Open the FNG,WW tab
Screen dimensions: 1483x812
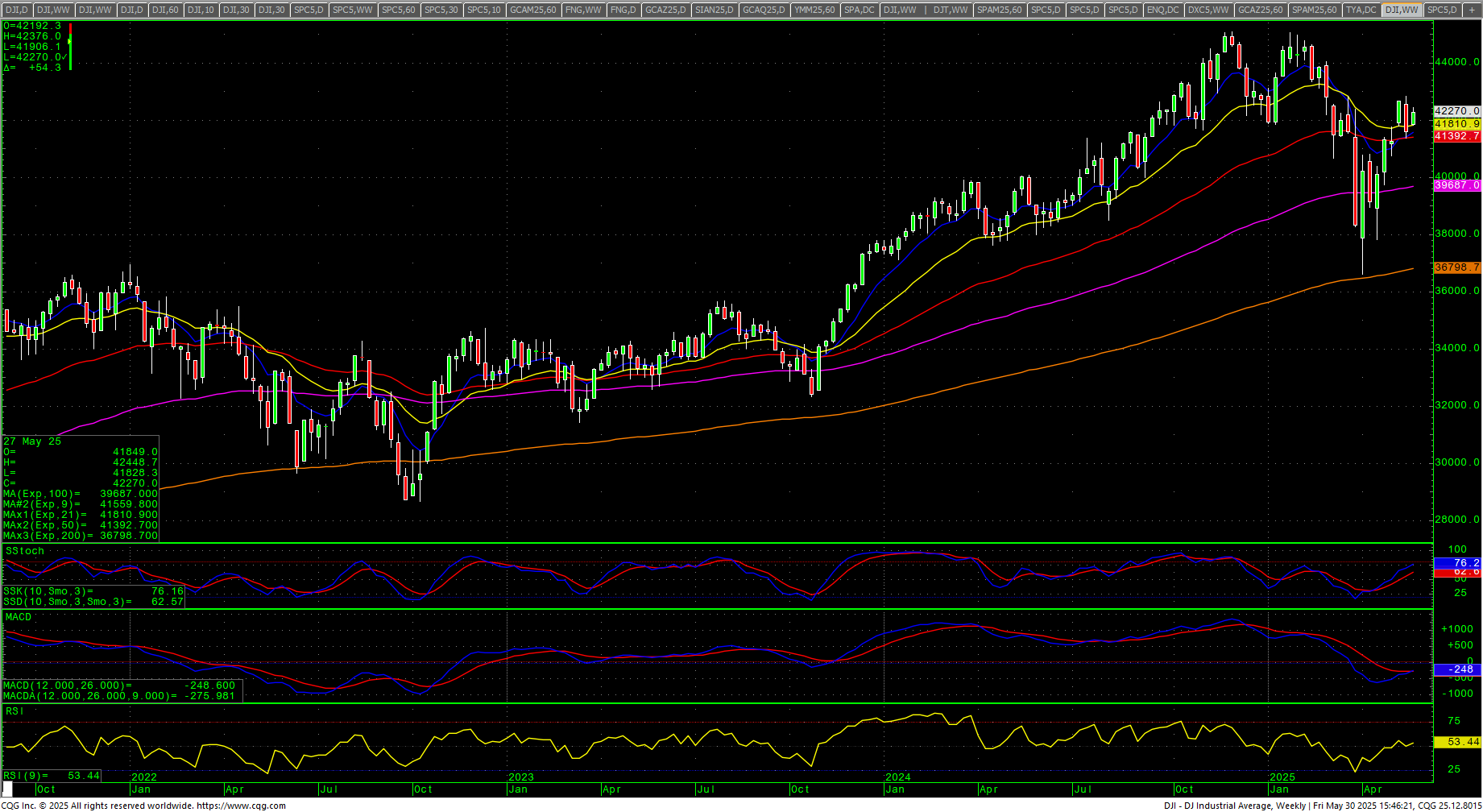(x=584, y=10)
